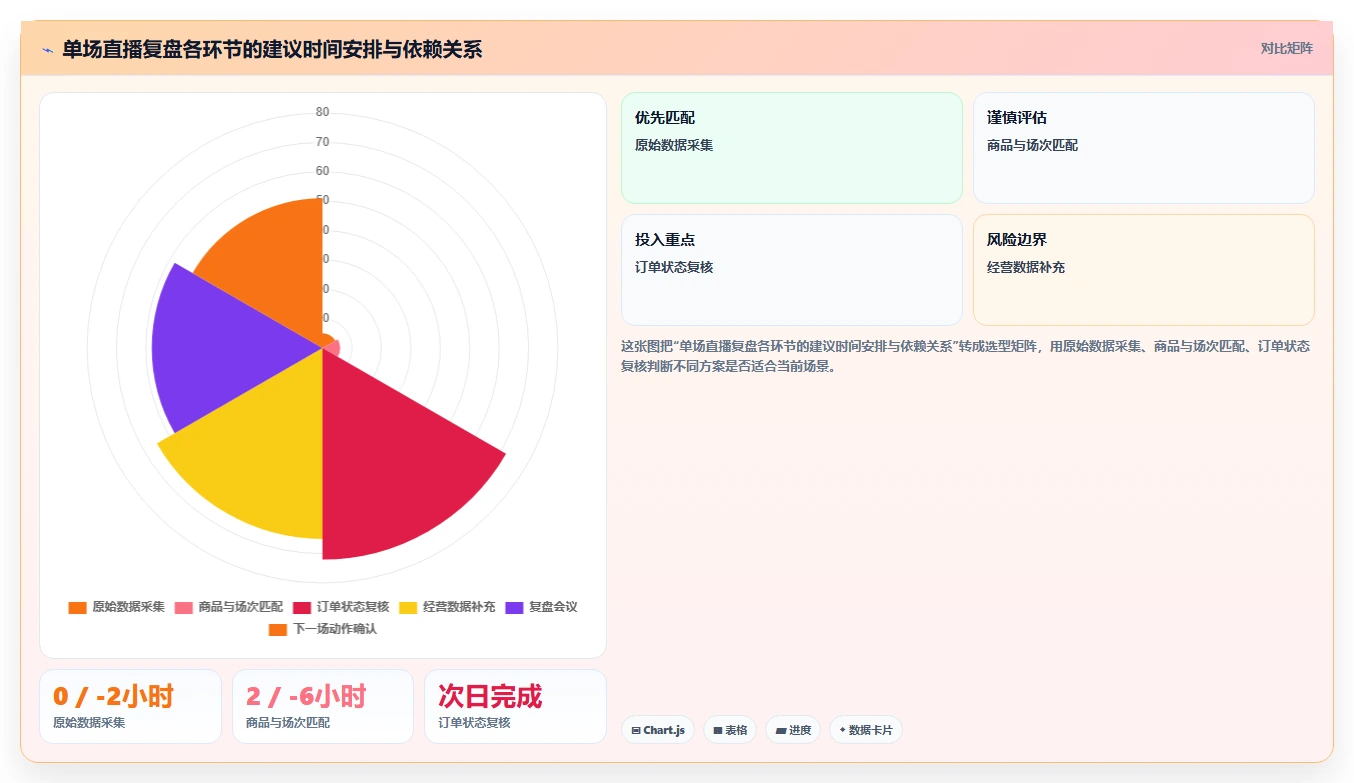Open the 投入重点 matrix card
This screenshot has width=1354, height=783.
[792, 270]
